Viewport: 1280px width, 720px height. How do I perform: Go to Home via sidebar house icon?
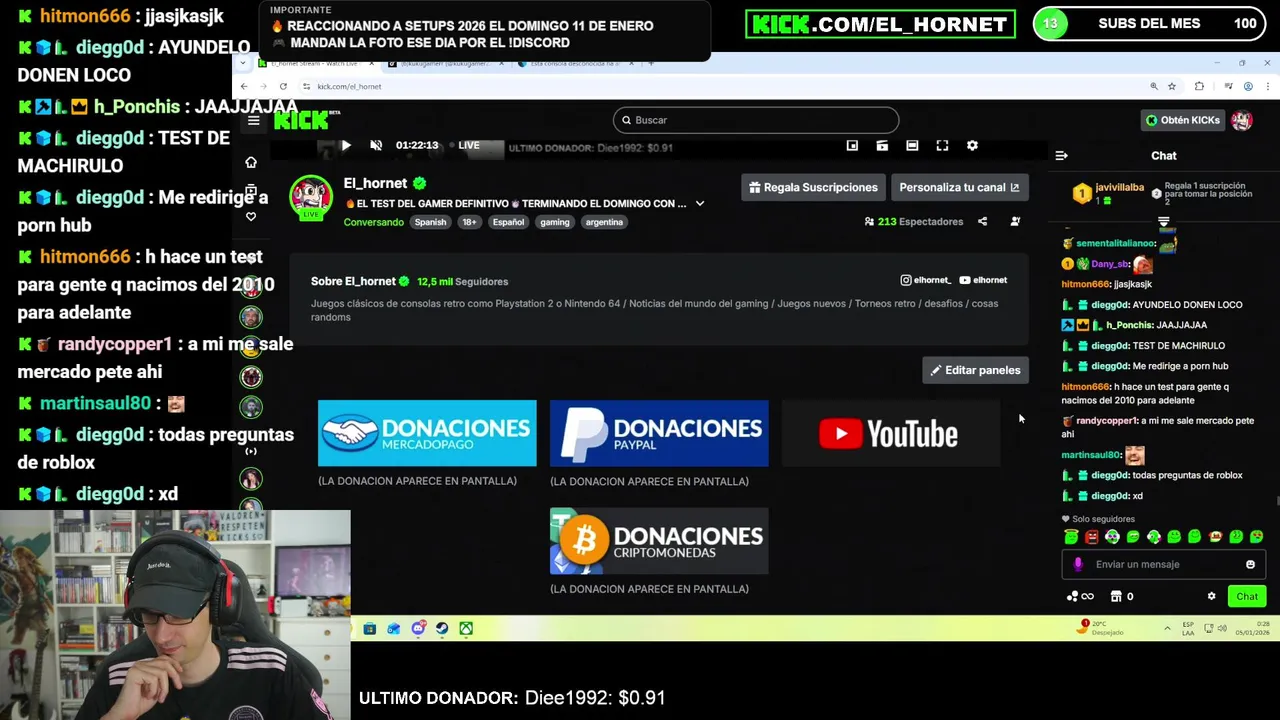(251, 162)
